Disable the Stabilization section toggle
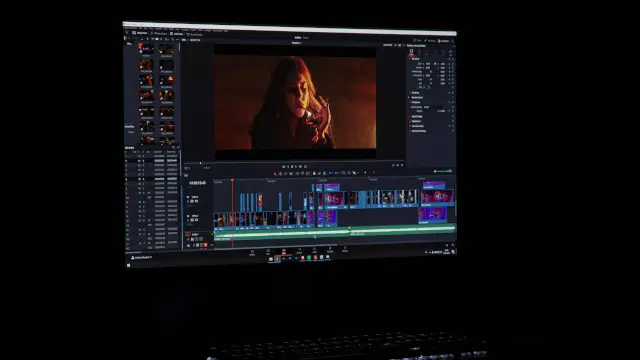This screenshot has height=360, width=640. [x=409, y=121]
